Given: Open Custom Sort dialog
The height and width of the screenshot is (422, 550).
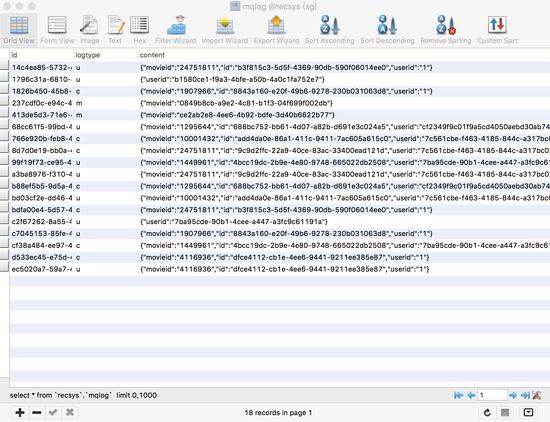Looking at the screenshot, I should (x=497, y=30).
